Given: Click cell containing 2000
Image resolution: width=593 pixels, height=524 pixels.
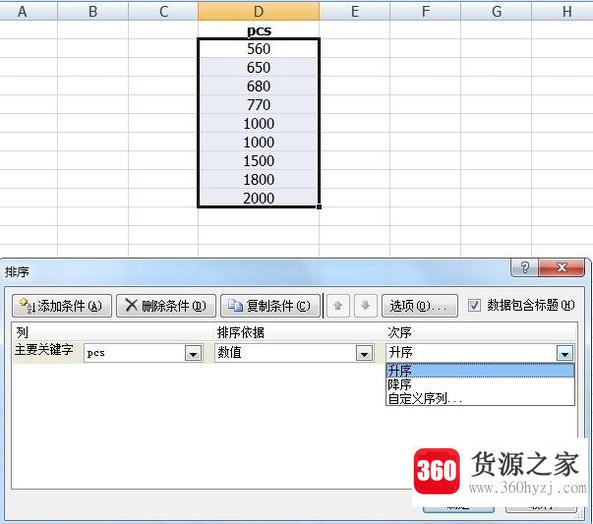Looking at the screenshot, I should tap(259, 198).
